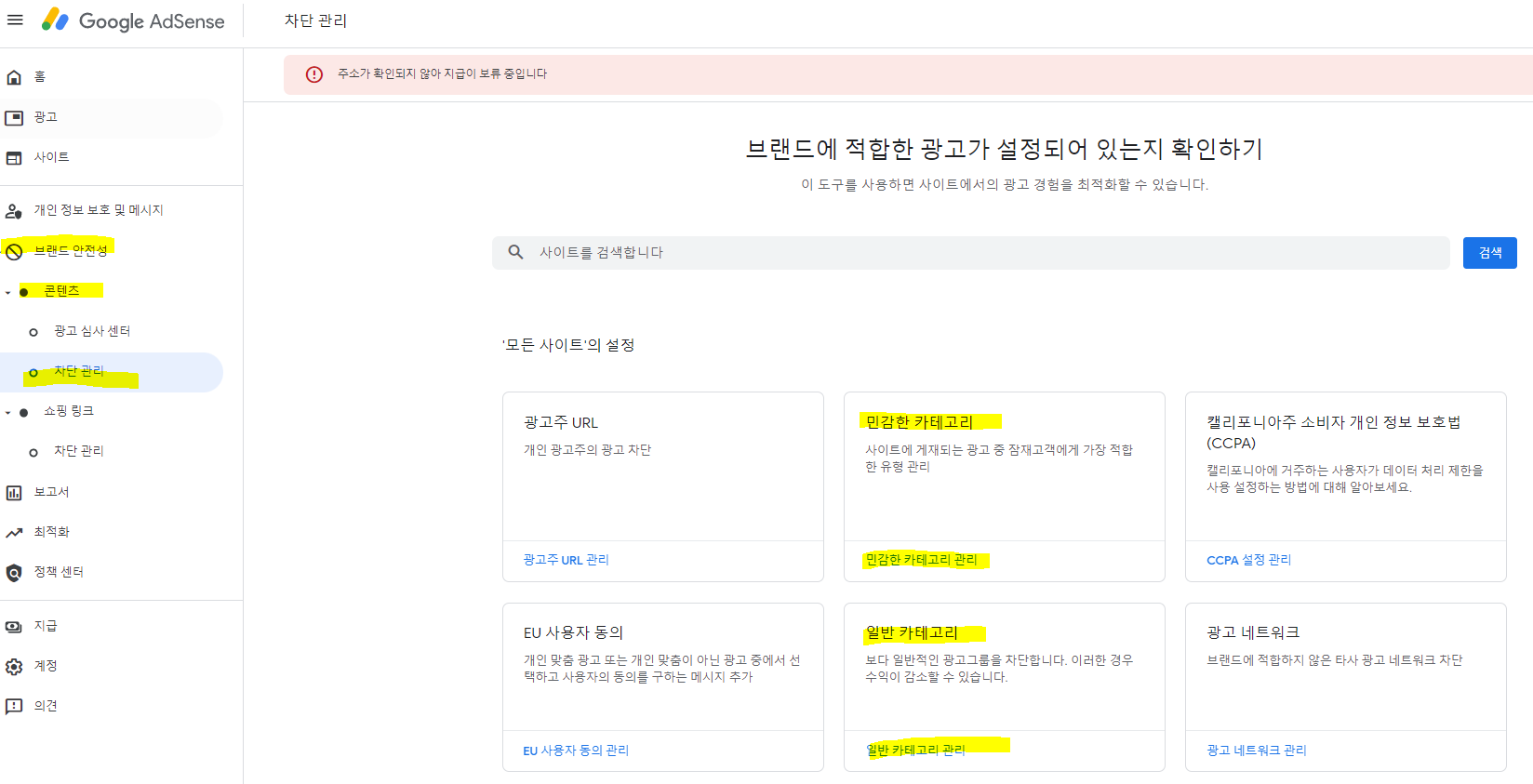Click the 광고 네트워크 card title

[x=1253, y=632]
